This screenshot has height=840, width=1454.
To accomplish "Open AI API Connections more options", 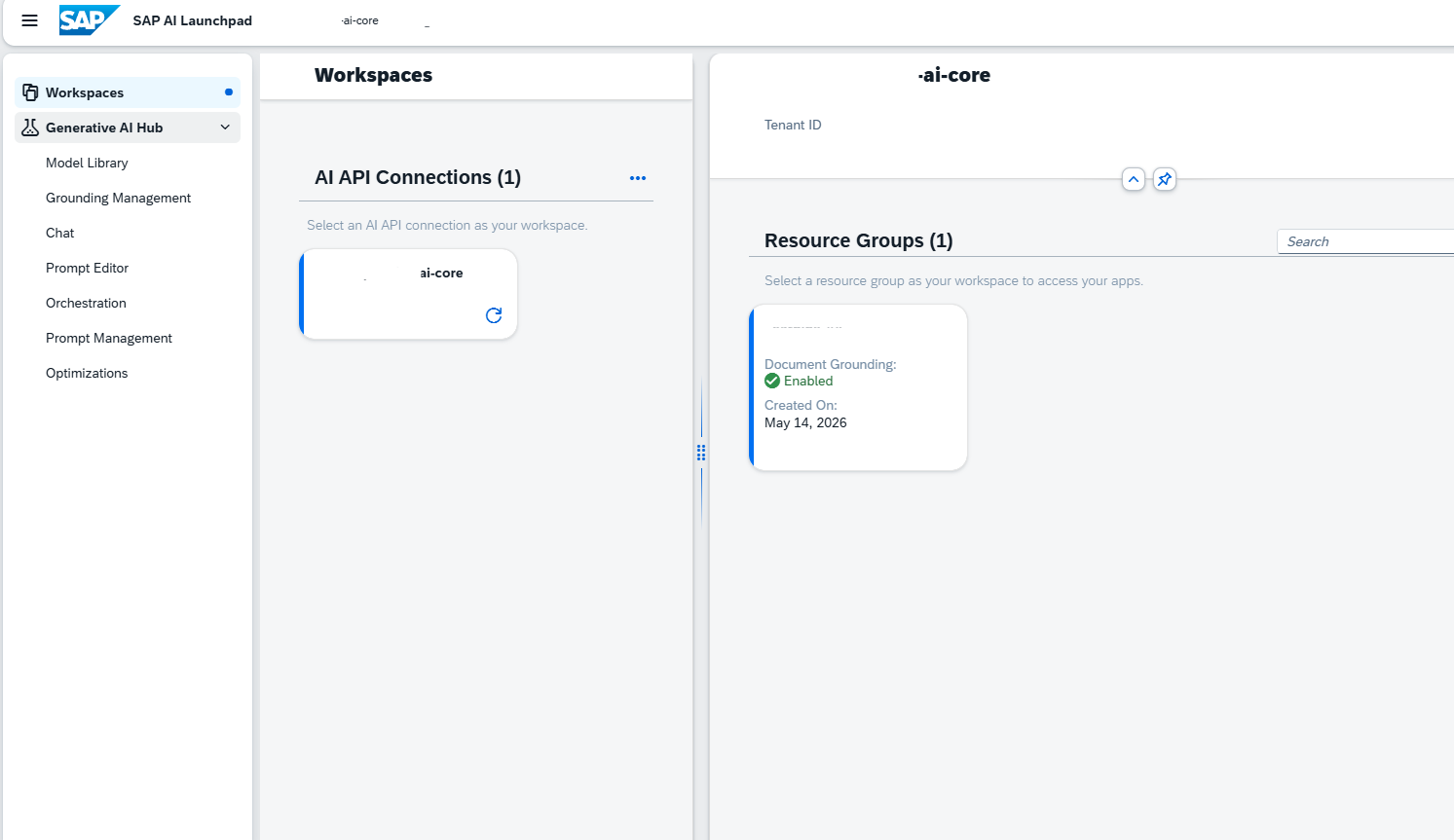I will click(x=638, y=178).
